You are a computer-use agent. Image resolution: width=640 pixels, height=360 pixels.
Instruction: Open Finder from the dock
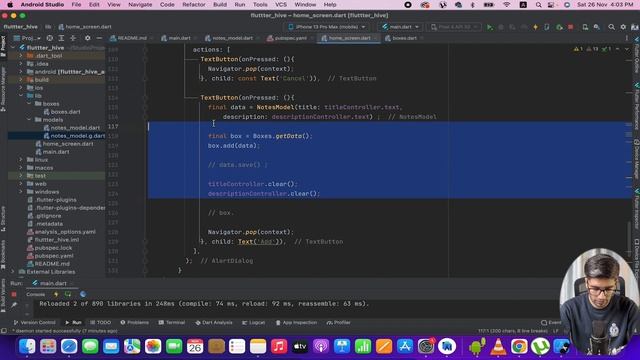point(27,347)
